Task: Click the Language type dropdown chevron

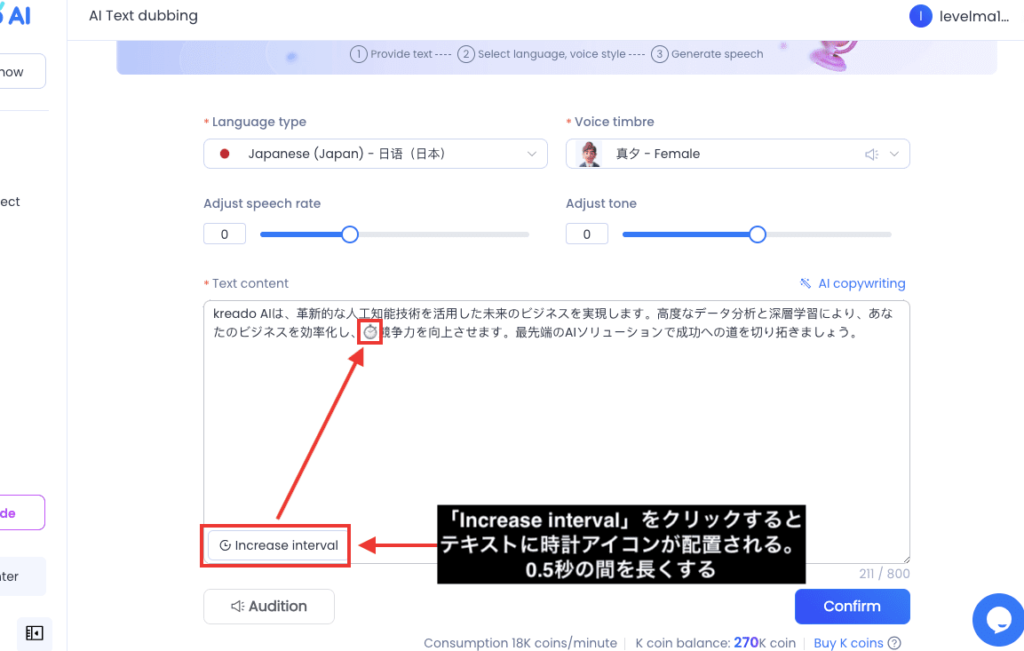Action: (x=532, y=154)
